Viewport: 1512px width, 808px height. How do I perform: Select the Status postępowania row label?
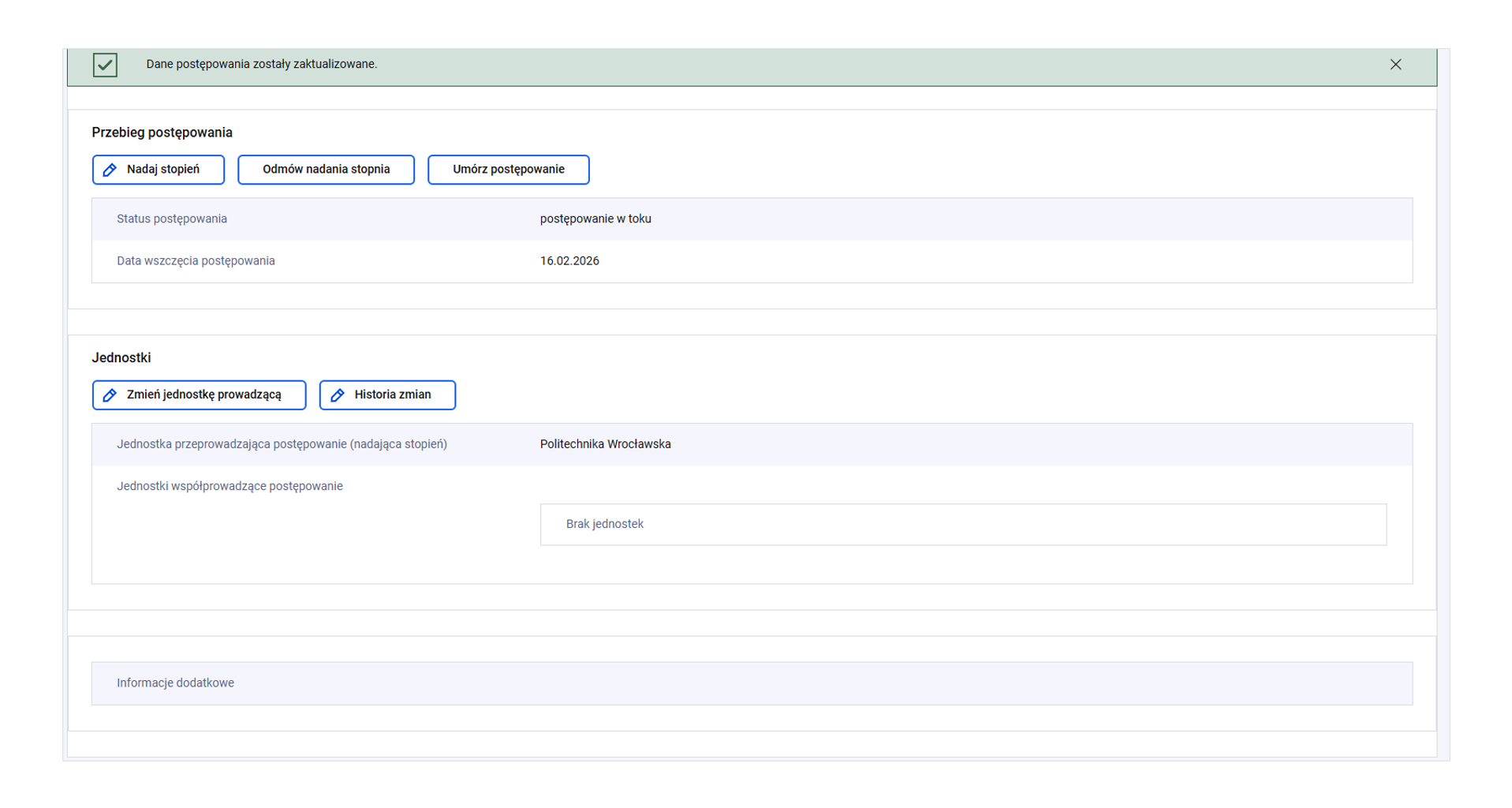(x=172, y=219)
